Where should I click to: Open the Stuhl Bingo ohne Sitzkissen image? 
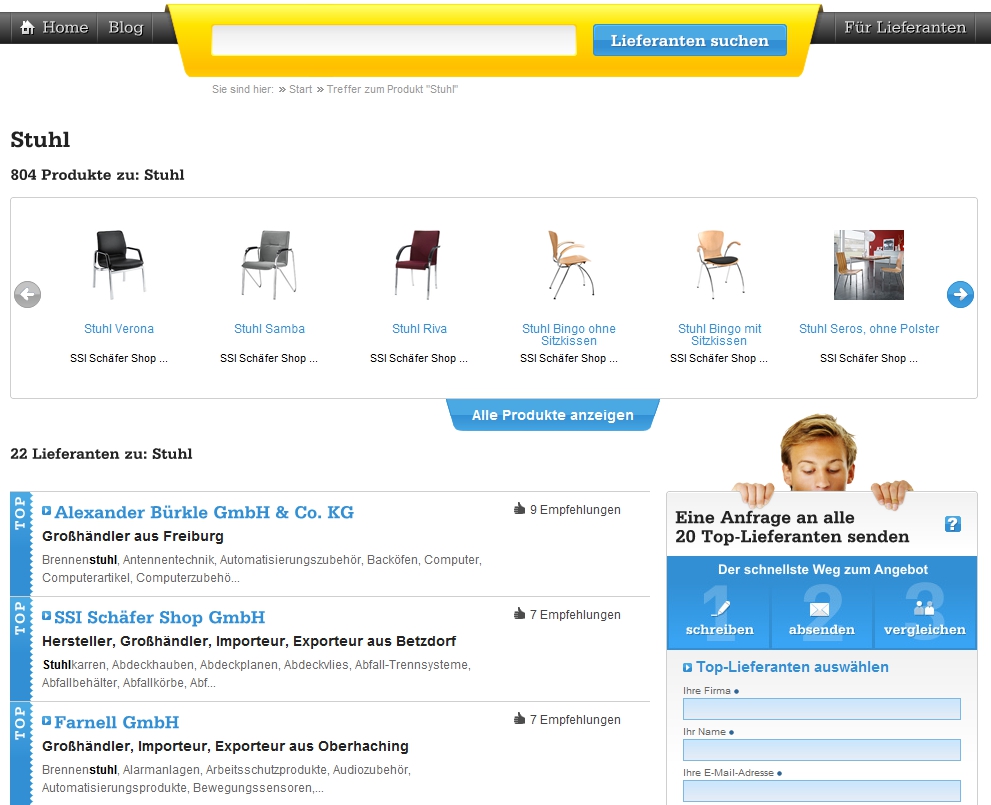[569, 265]
